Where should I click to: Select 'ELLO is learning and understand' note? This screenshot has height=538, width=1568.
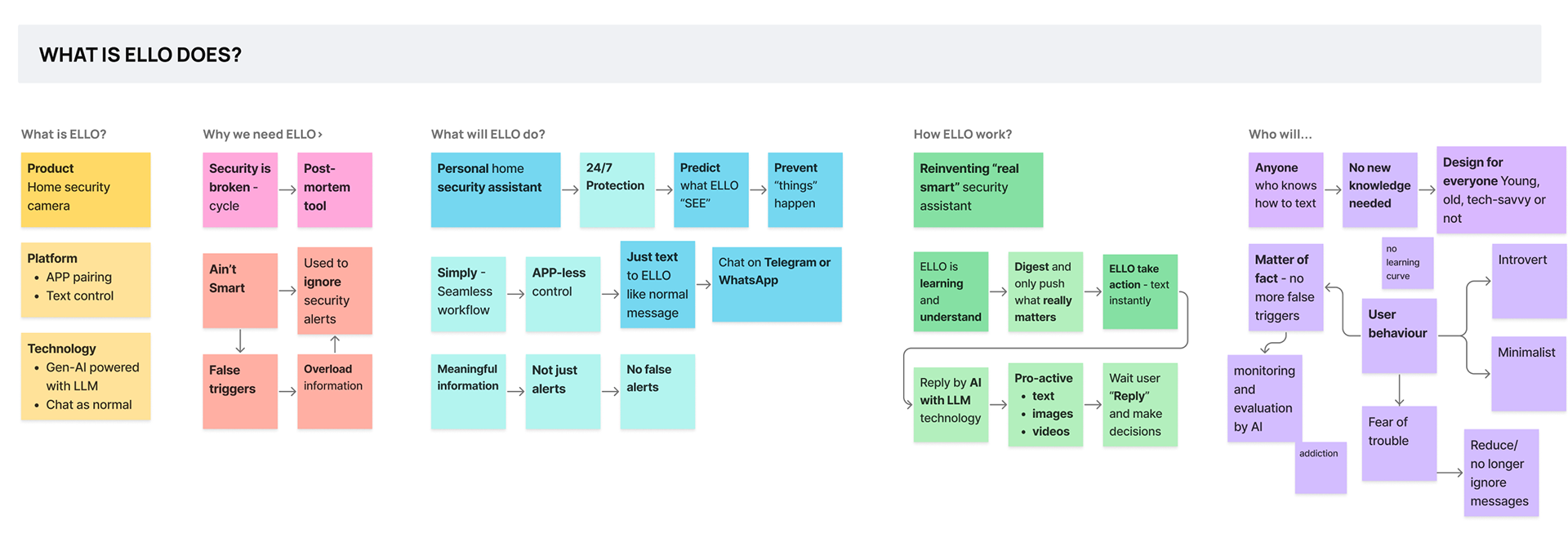point(951,291)
